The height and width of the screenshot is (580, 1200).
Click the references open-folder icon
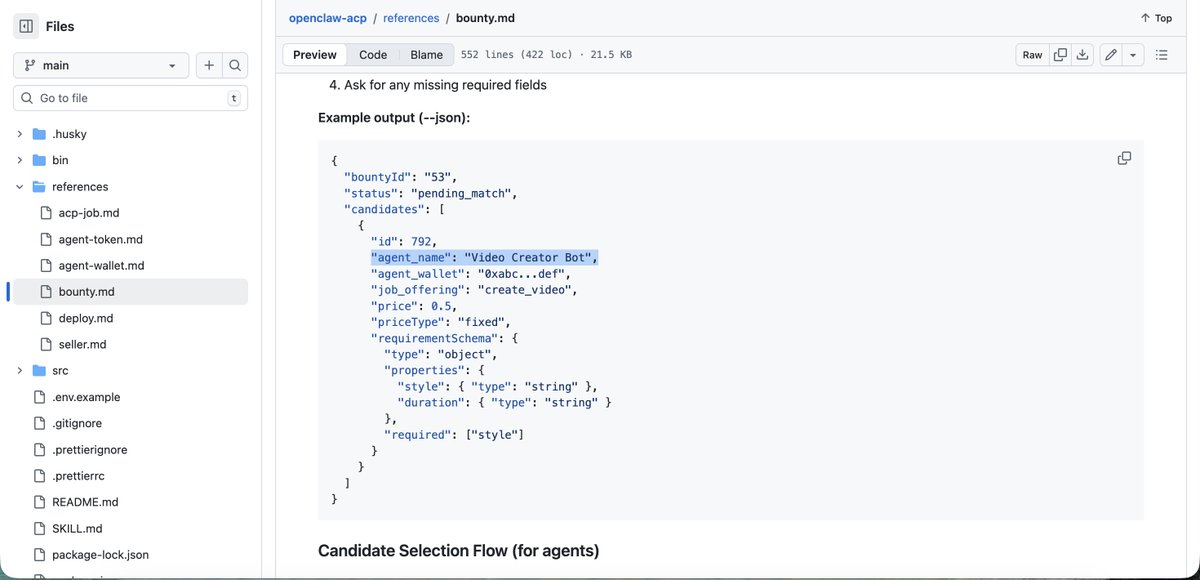click(x=39, y=187)
